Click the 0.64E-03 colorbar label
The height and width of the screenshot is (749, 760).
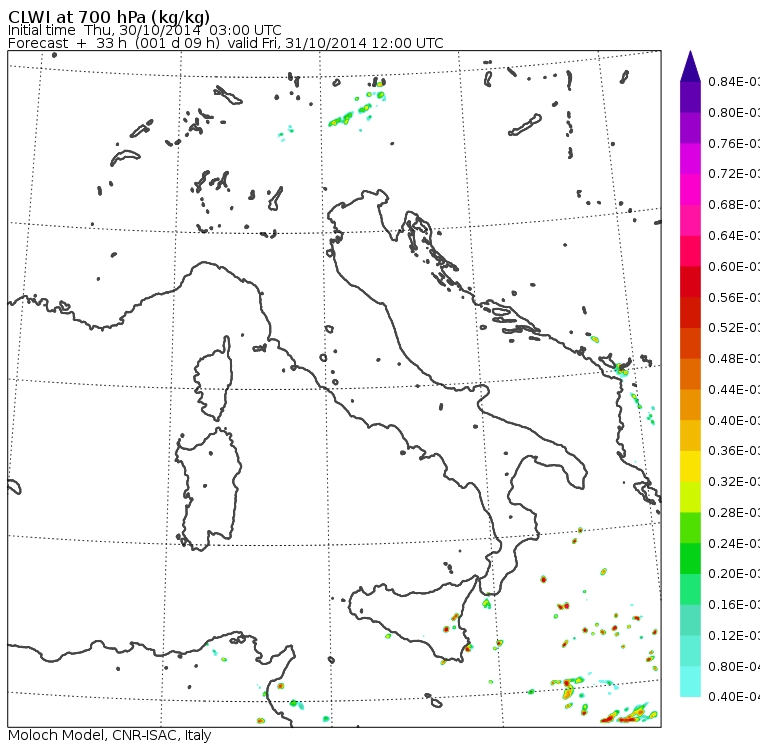(734, 236)
